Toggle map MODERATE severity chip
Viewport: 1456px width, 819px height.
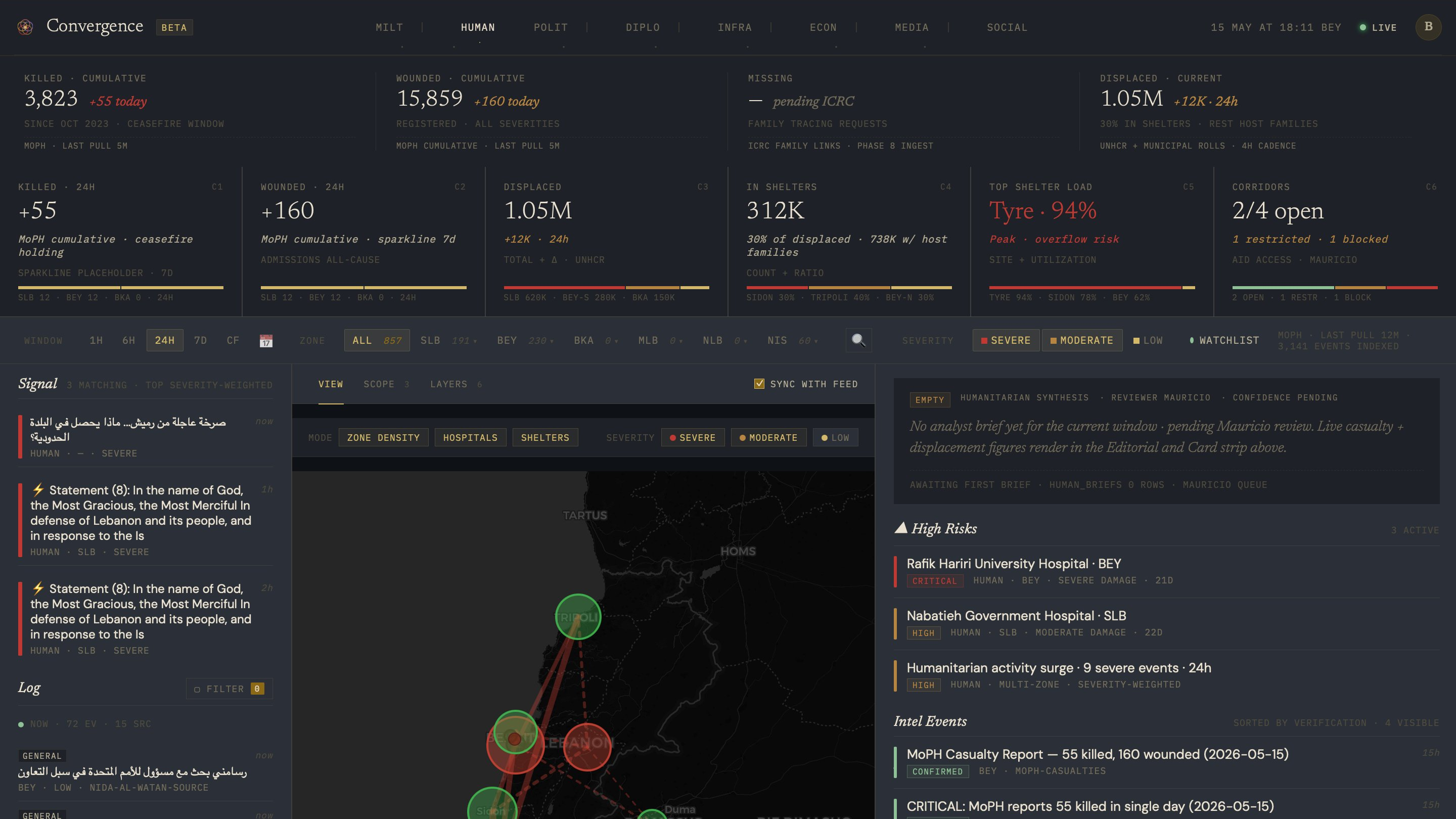point(768,437)
